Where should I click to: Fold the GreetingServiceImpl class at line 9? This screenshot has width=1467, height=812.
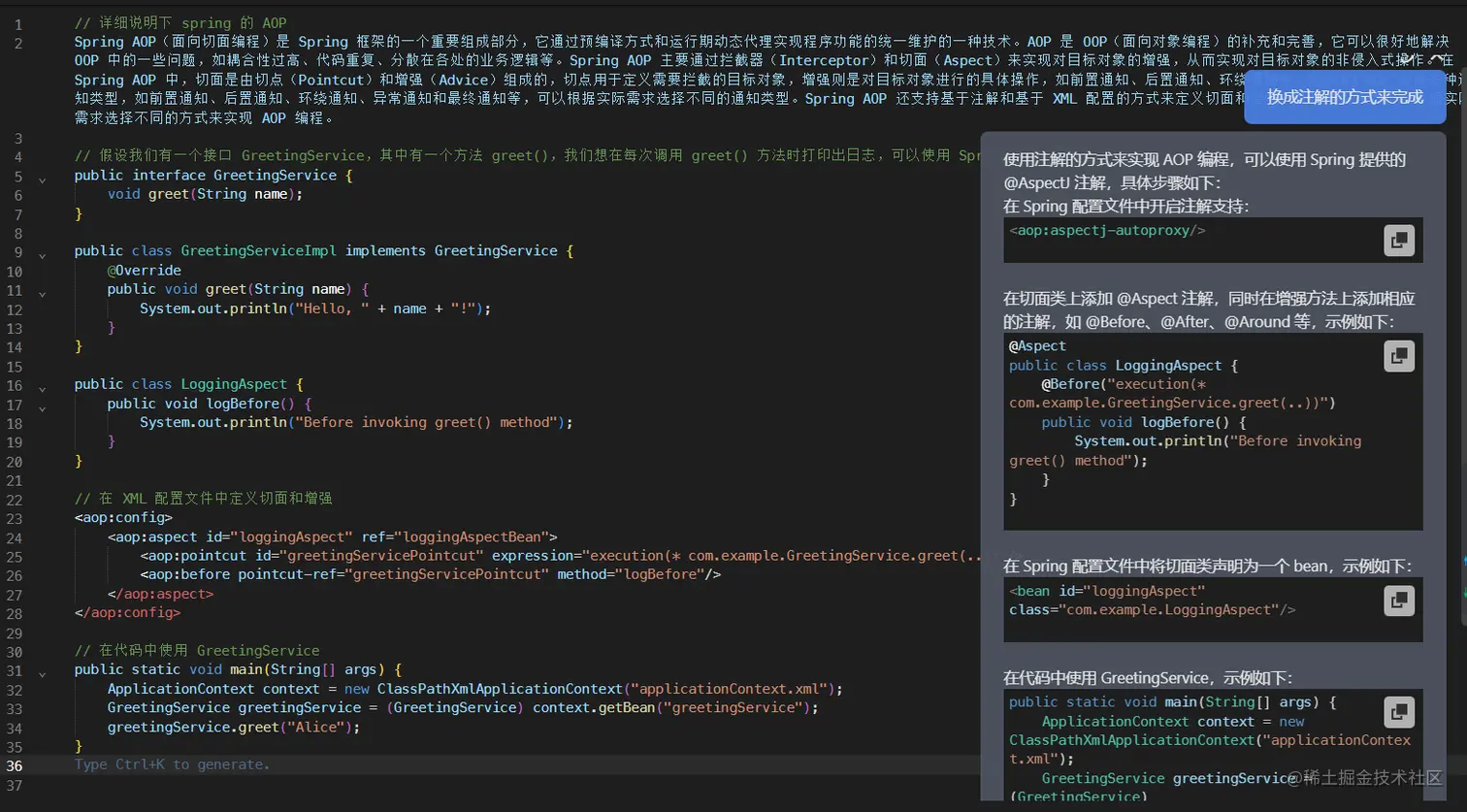click(x=42, y=255)
